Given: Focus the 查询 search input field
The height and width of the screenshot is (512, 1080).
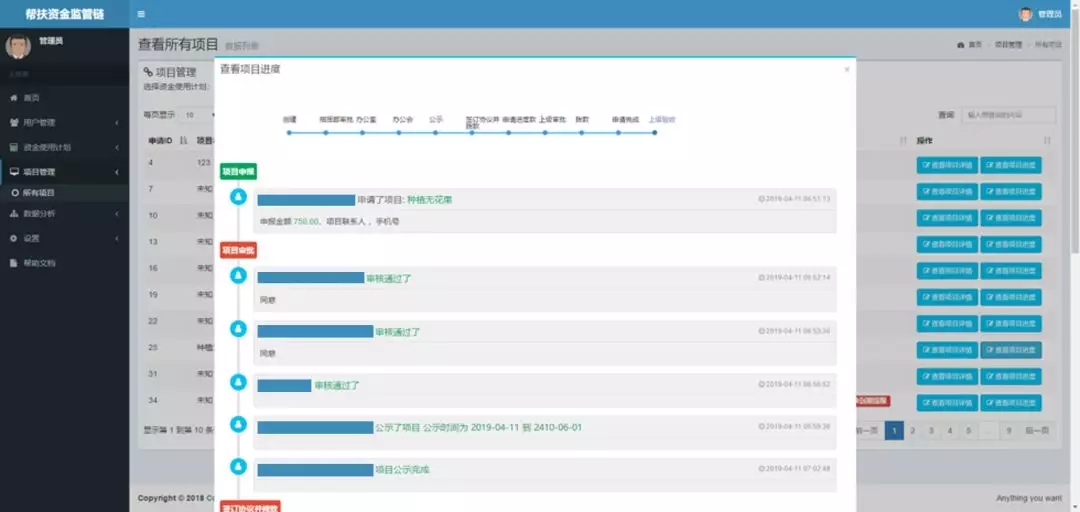Looking at the screenshot, I should pyautogui.click(x=1008, y=115).
